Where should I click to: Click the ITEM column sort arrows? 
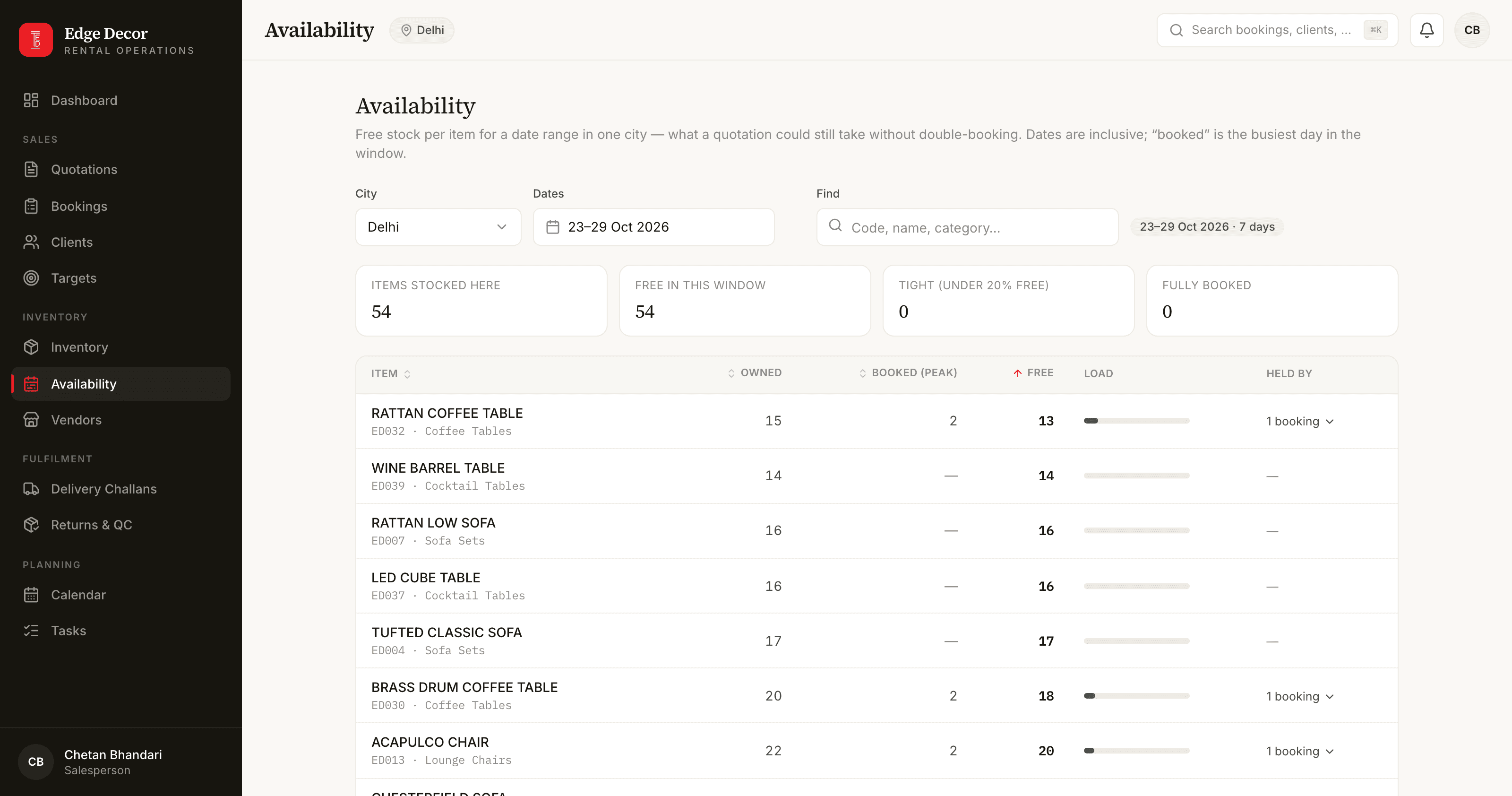(x=407, y=374)
